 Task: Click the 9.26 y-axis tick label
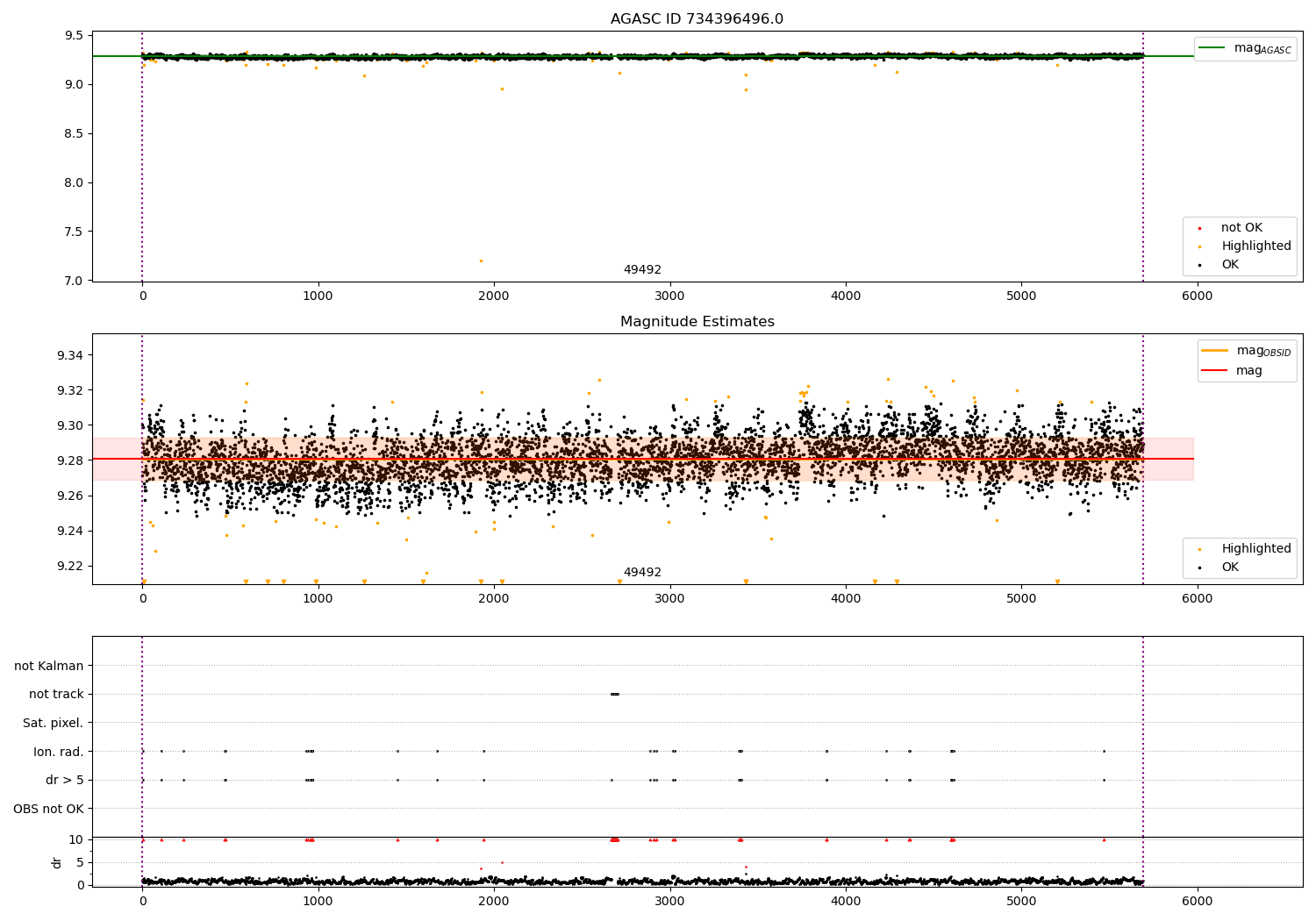click(70, 496)
